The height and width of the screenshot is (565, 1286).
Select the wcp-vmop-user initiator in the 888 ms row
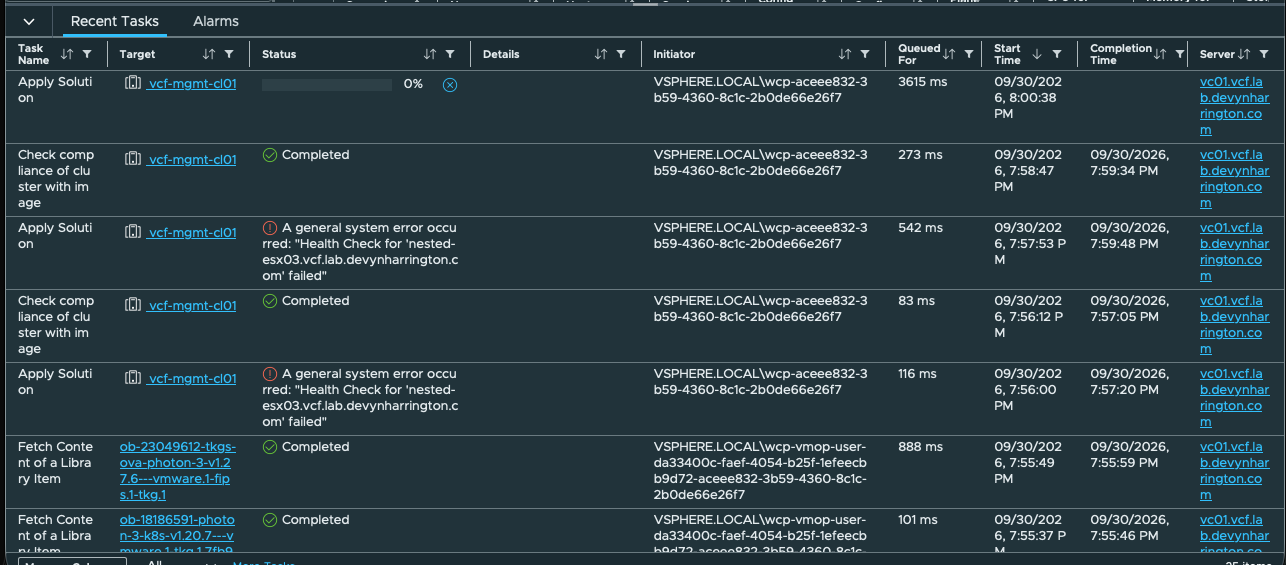[x=761, y=471]
